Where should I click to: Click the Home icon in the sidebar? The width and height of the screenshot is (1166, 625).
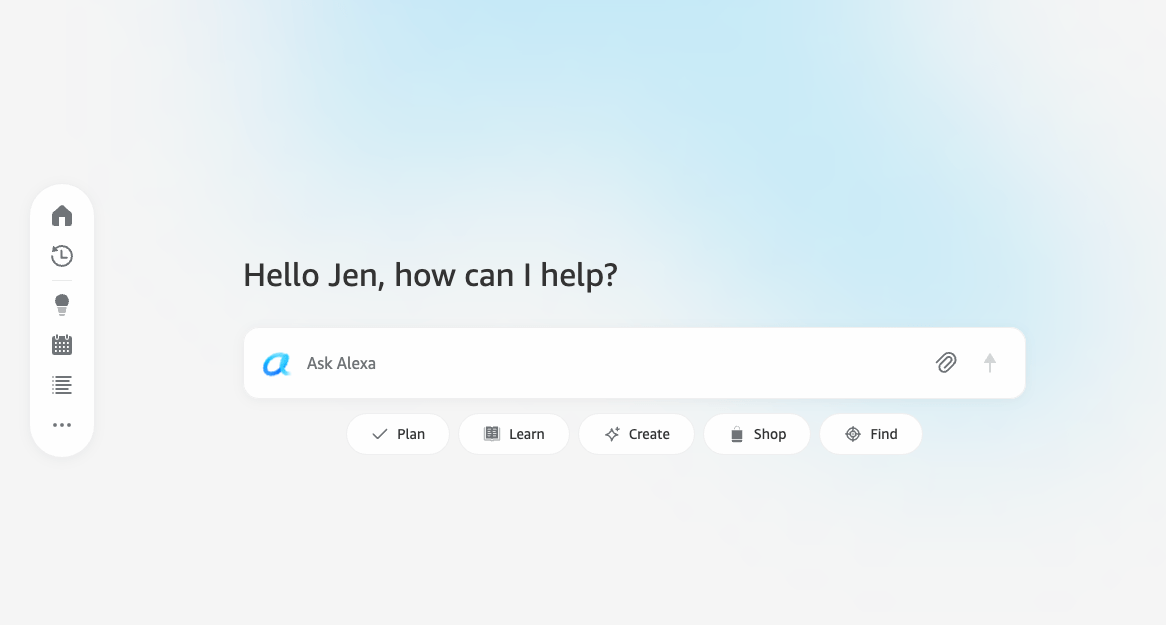[x=62, y=215]
